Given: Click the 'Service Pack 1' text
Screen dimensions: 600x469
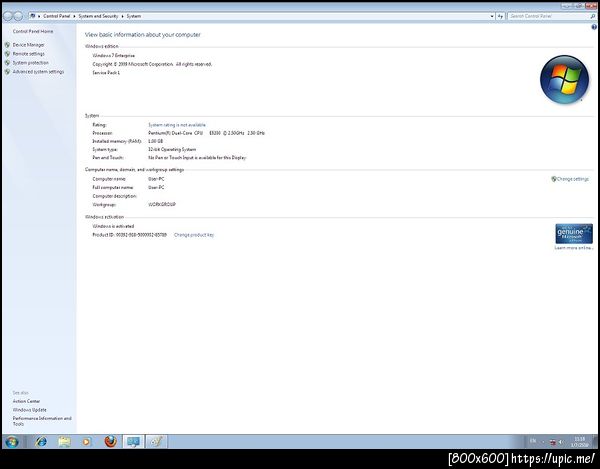Looking at the screenshot, I should pos(106,73).
